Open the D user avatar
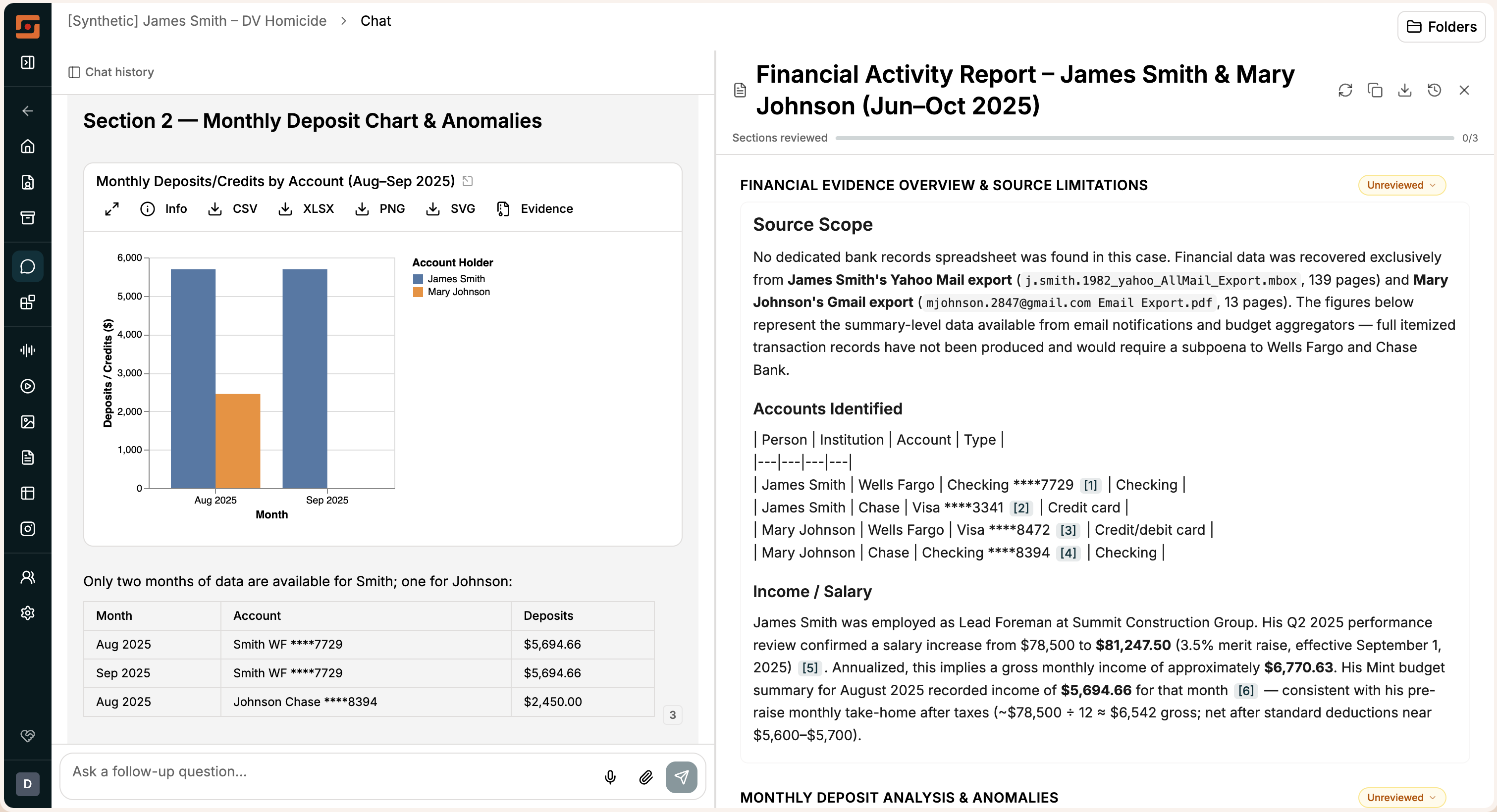 click(27, 785)
